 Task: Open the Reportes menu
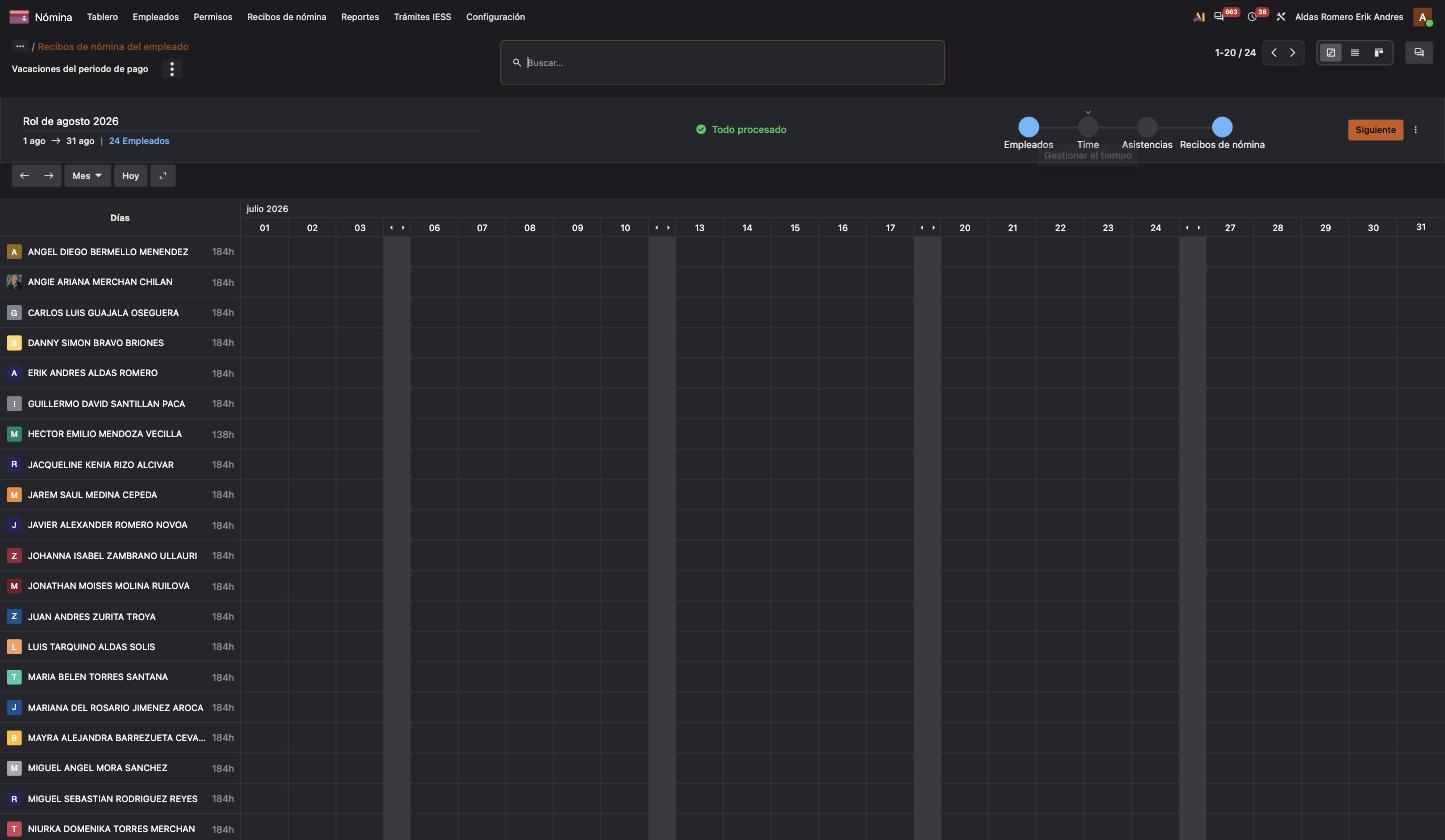360,17
